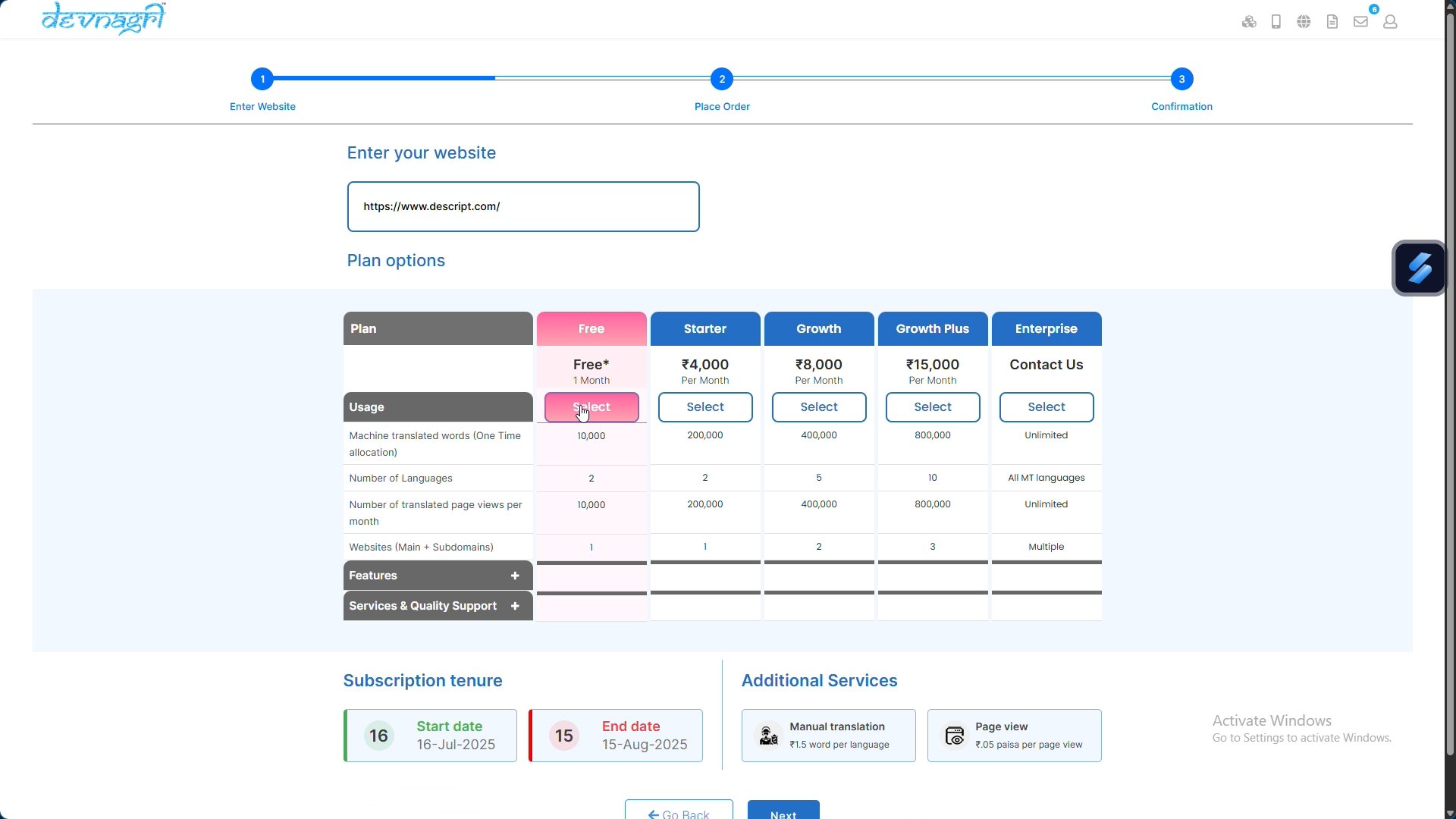Click the Go Back button

679,810
